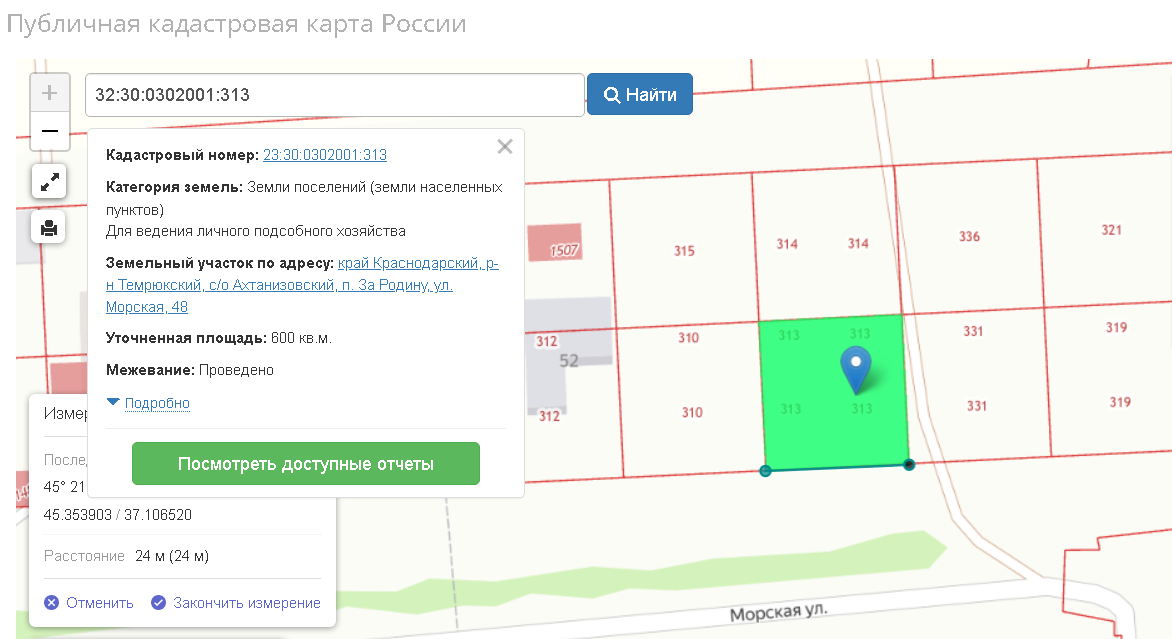Click Закончить измерение to finish measuring
Image resolution: width=1172 pixels, height=639 pixels.
tap(236, 602)
